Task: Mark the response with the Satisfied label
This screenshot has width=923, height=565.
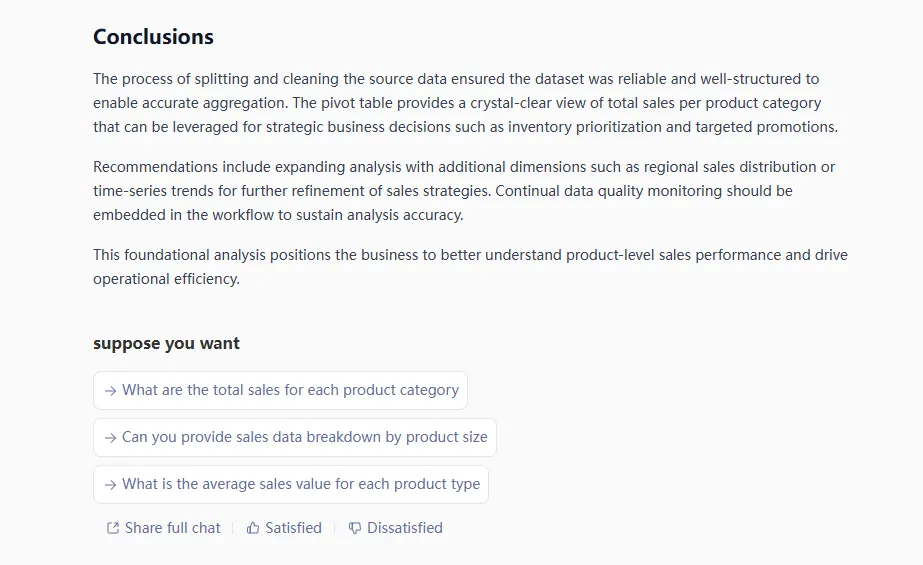Action: coord(293,528)
